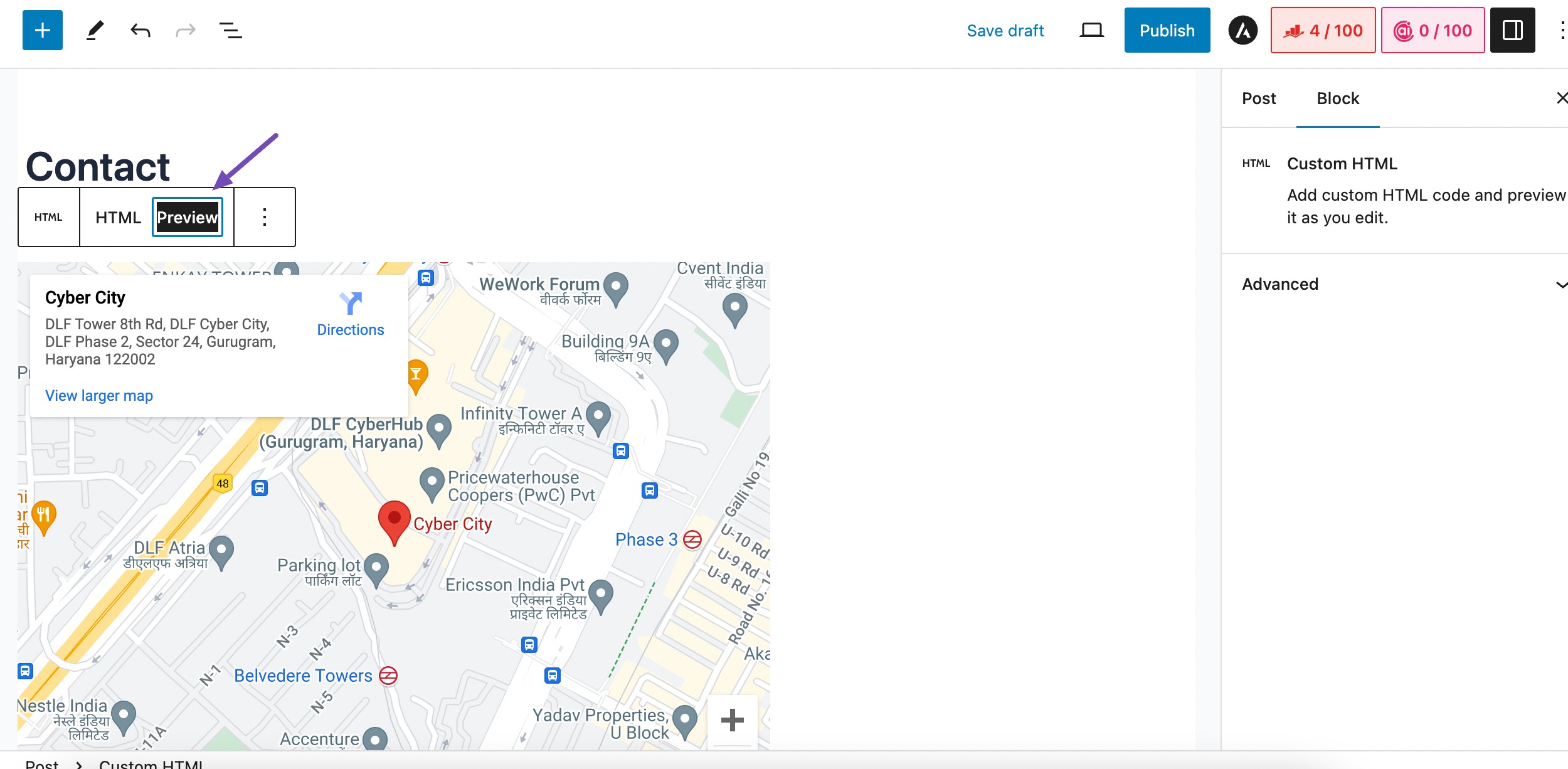Click the Nestle India map marker
This screenshot has width=1568, height=769.
coord(124,718)
